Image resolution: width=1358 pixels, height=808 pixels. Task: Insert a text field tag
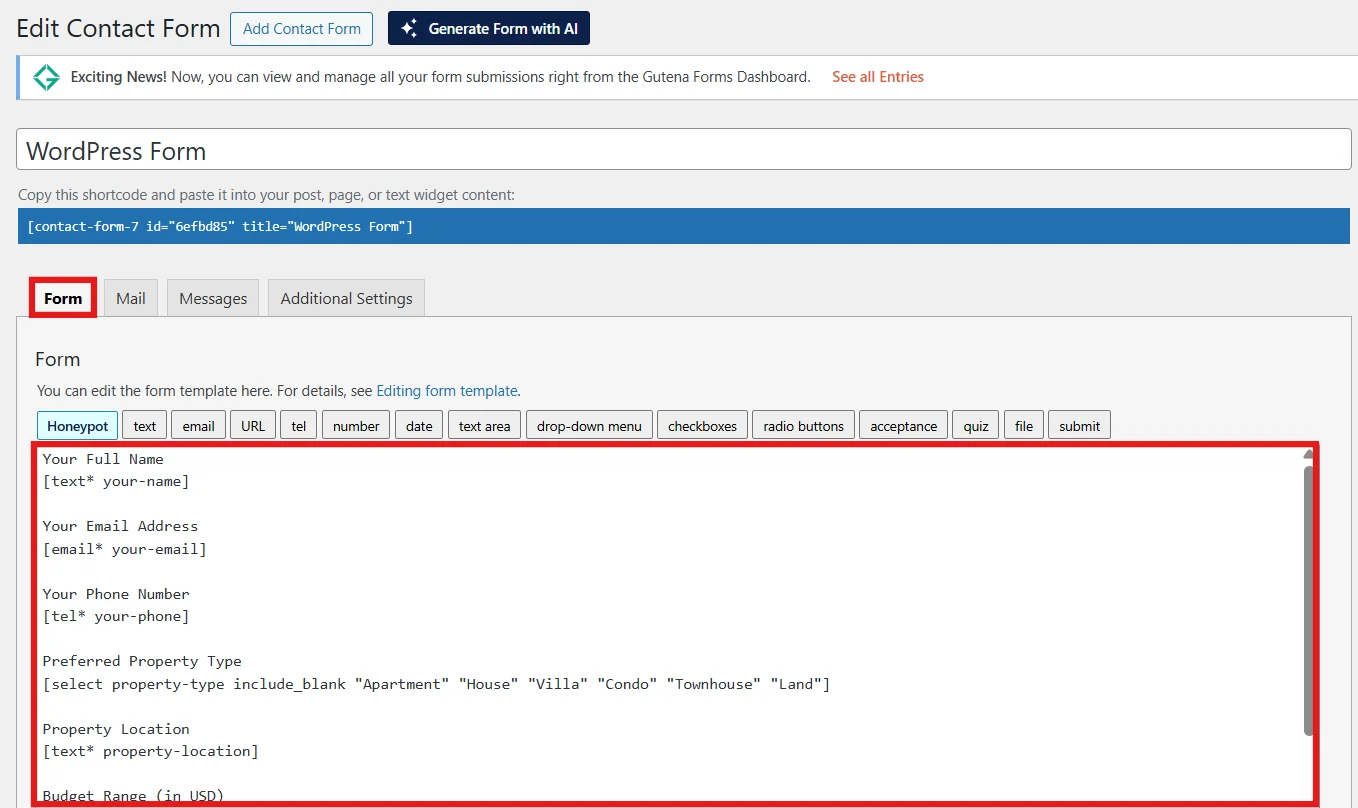click(145, 426)
